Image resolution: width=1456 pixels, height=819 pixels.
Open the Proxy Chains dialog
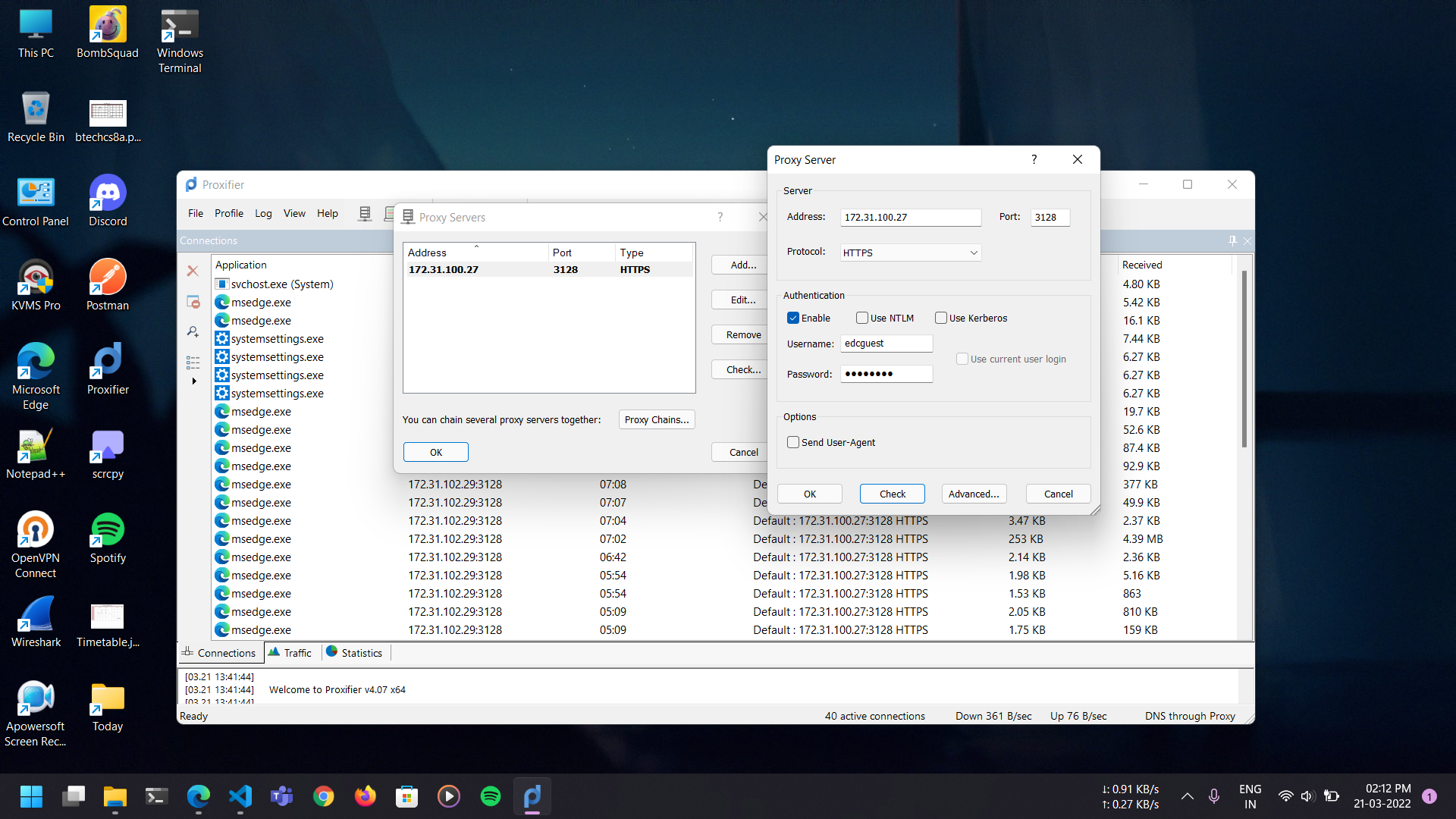(656, 419)
